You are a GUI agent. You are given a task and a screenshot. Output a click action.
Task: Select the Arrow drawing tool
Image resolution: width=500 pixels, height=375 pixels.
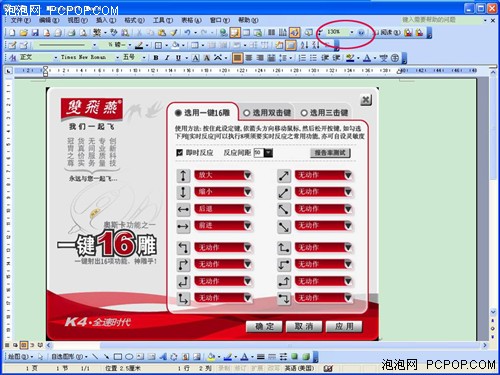point(106,357)
